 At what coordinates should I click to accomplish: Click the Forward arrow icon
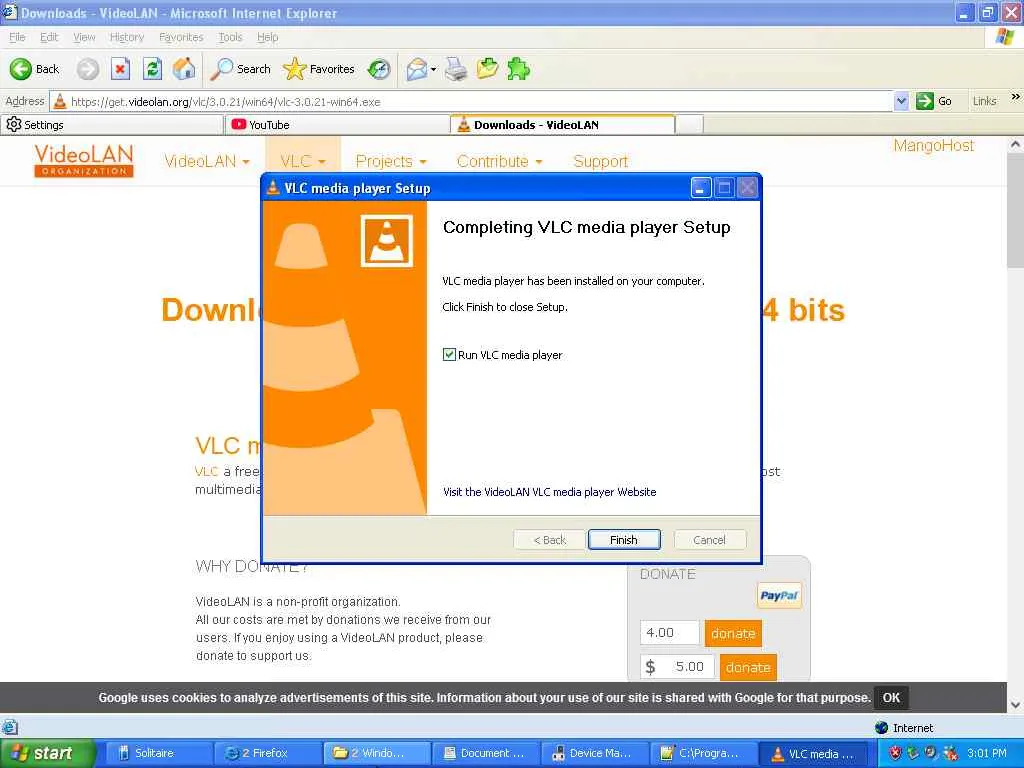(x=88, y=69)
